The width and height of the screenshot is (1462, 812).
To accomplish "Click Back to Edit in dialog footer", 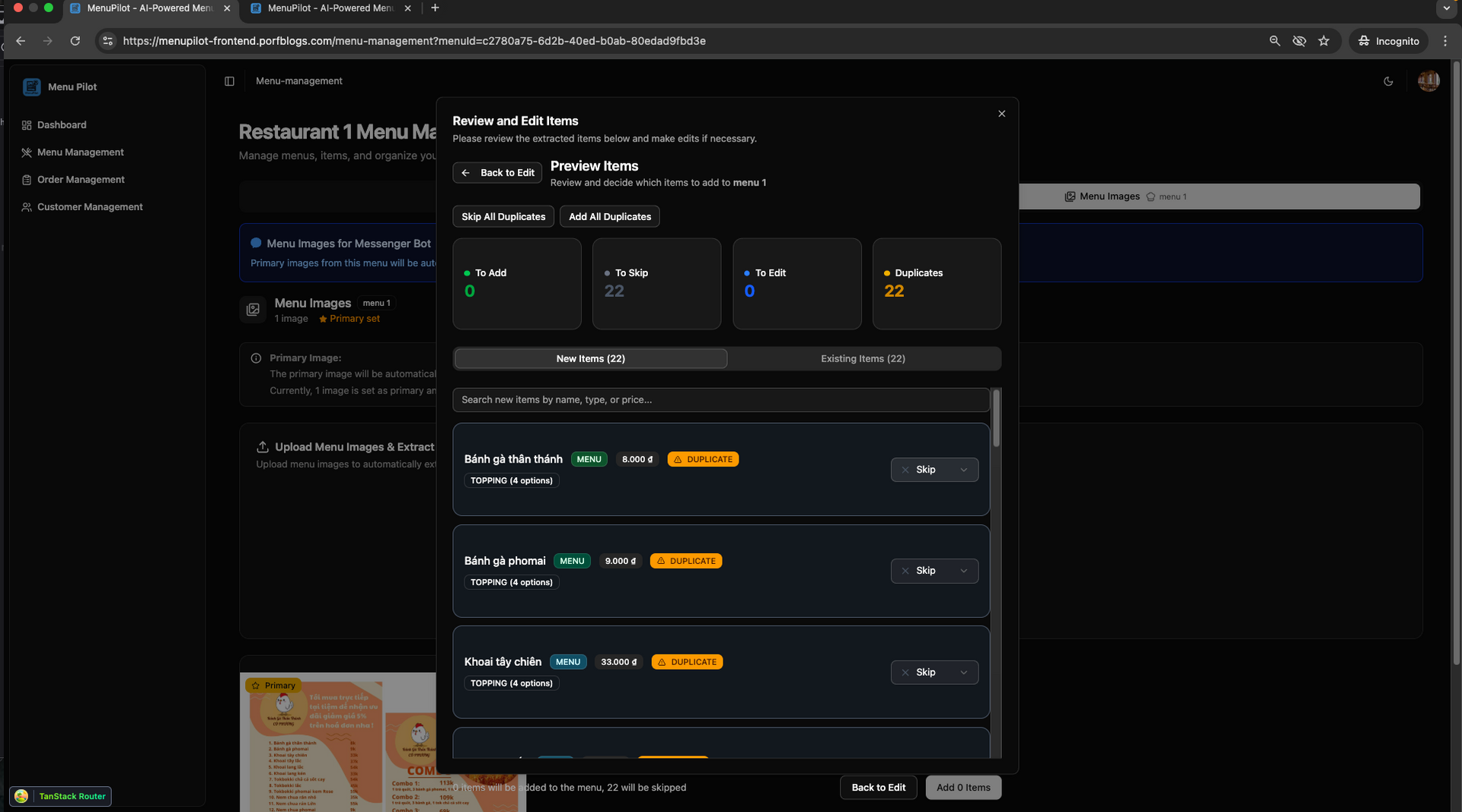I will tap(879, 788).
